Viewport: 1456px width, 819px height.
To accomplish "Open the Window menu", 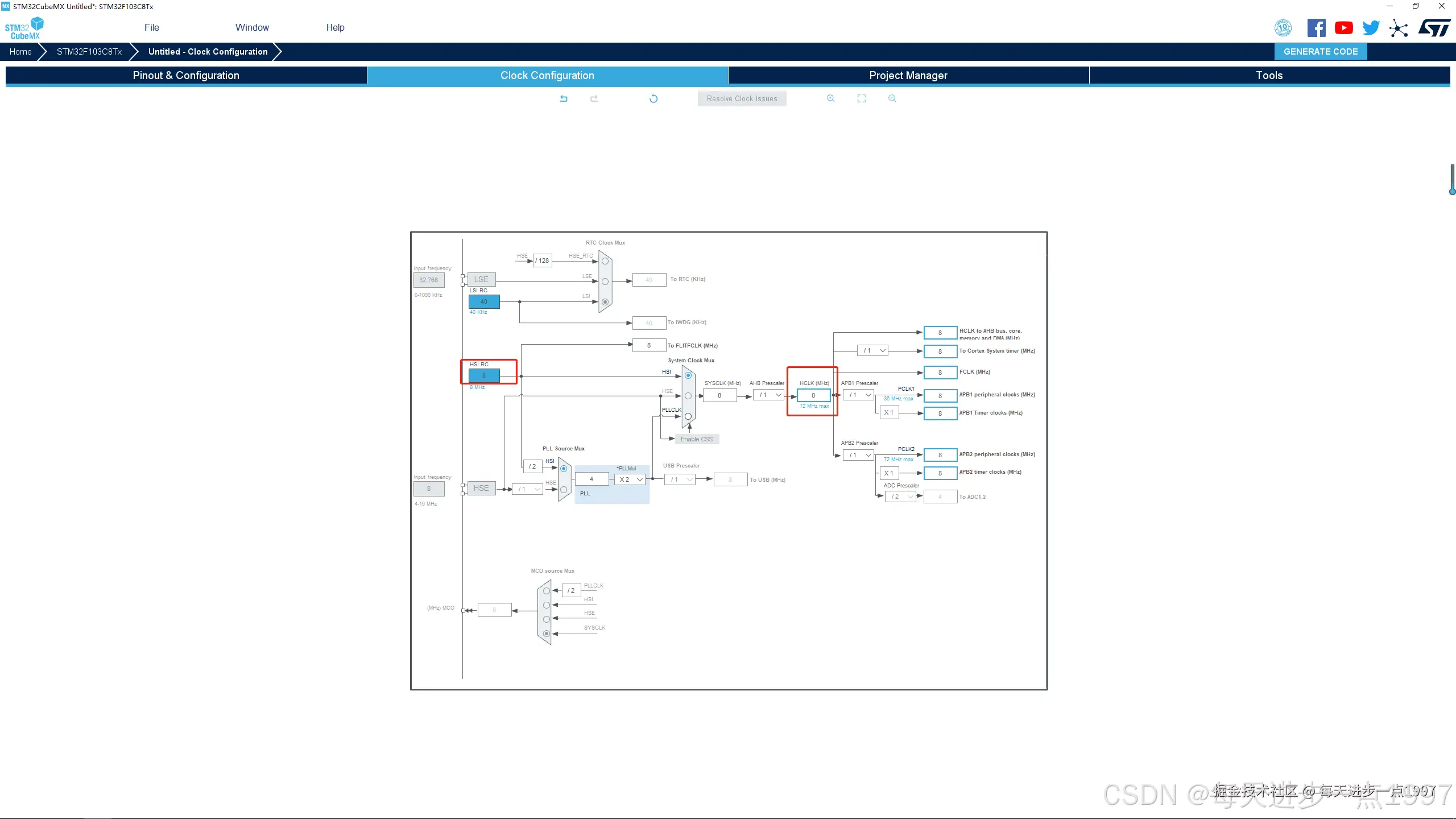I will click(252, 27).
